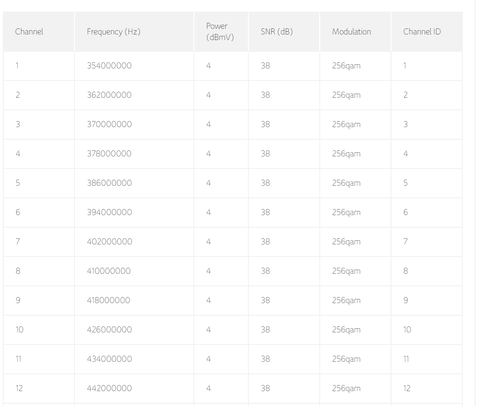Click frequency value 434000000
Image resolution: width=480 pixels, height=406 pixels.
tap(109, 359)
